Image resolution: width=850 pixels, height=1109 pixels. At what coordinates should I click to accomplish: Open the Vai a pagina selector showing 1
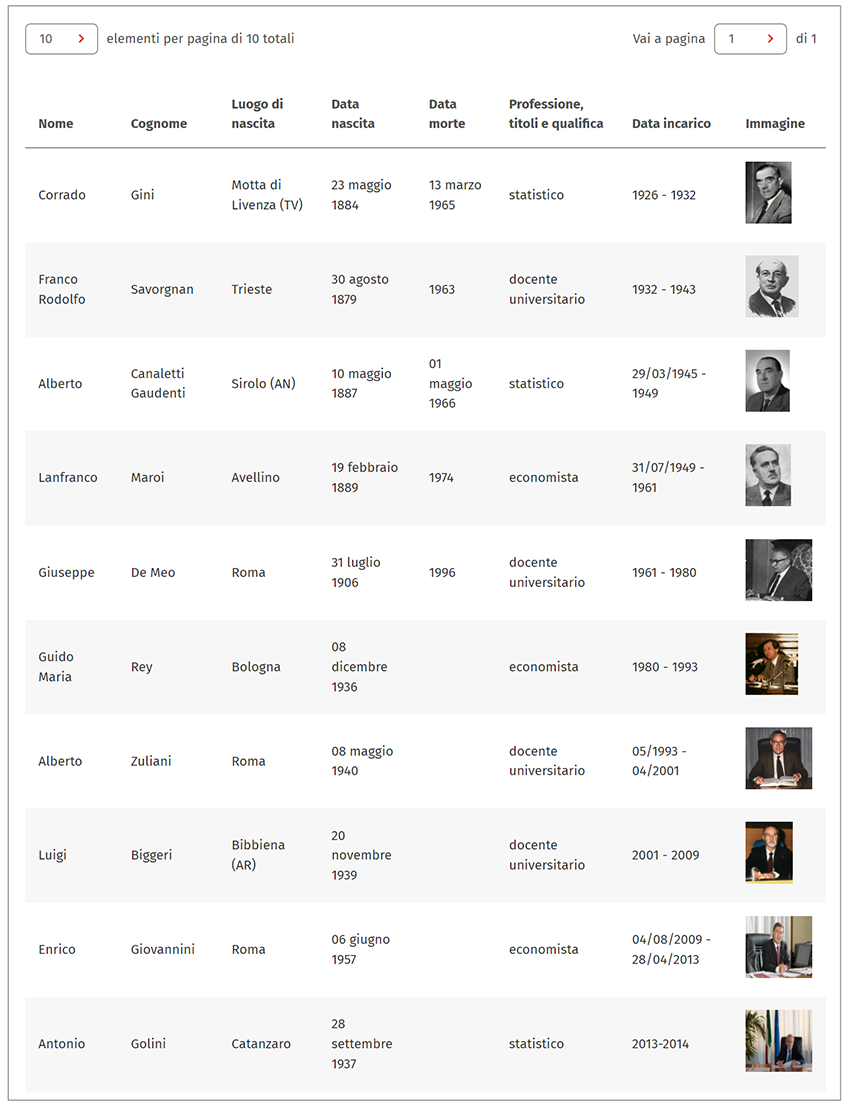point(750,39)
